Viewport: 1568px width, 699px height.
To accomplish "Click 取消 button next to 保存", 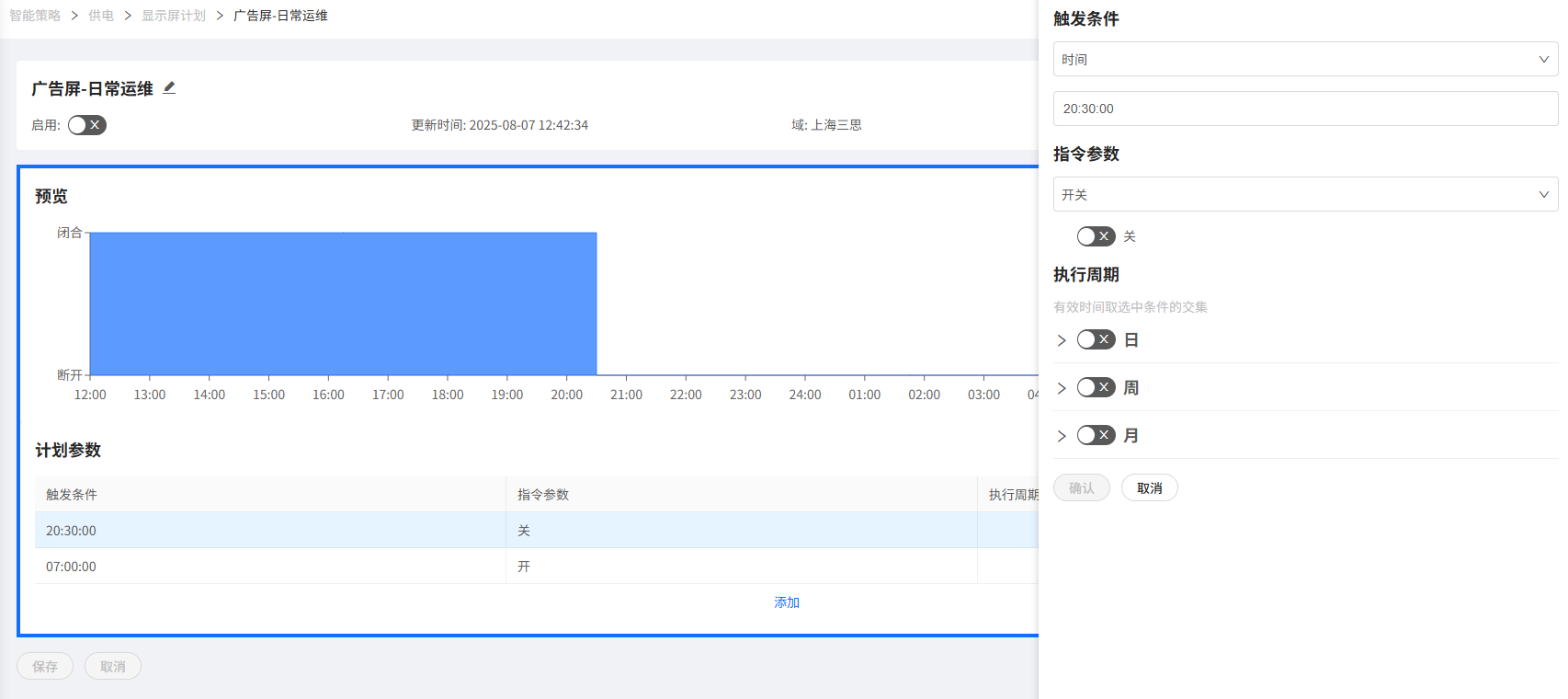I will click(113, 666).
